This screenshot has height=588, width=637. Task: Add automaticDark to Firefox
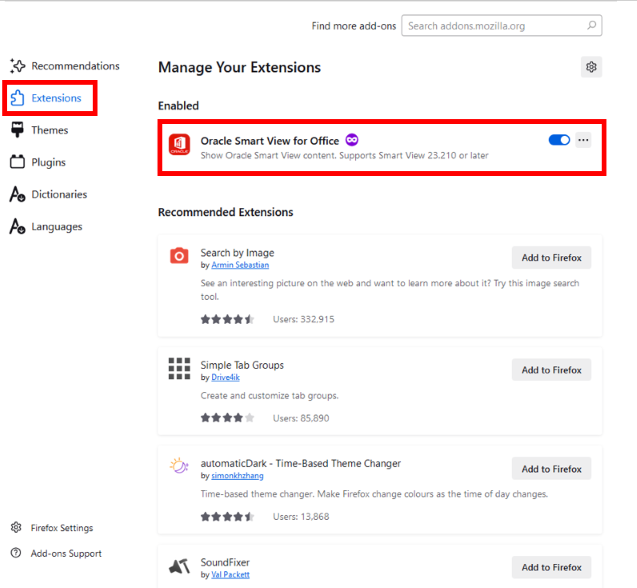click(x=551, y=469)
